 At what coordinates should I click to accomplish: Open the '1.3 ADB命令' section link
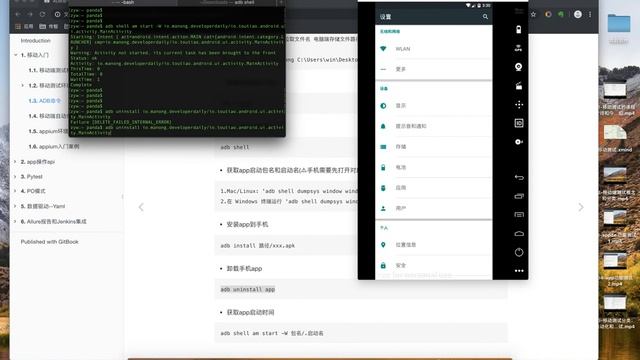point(44,100)
